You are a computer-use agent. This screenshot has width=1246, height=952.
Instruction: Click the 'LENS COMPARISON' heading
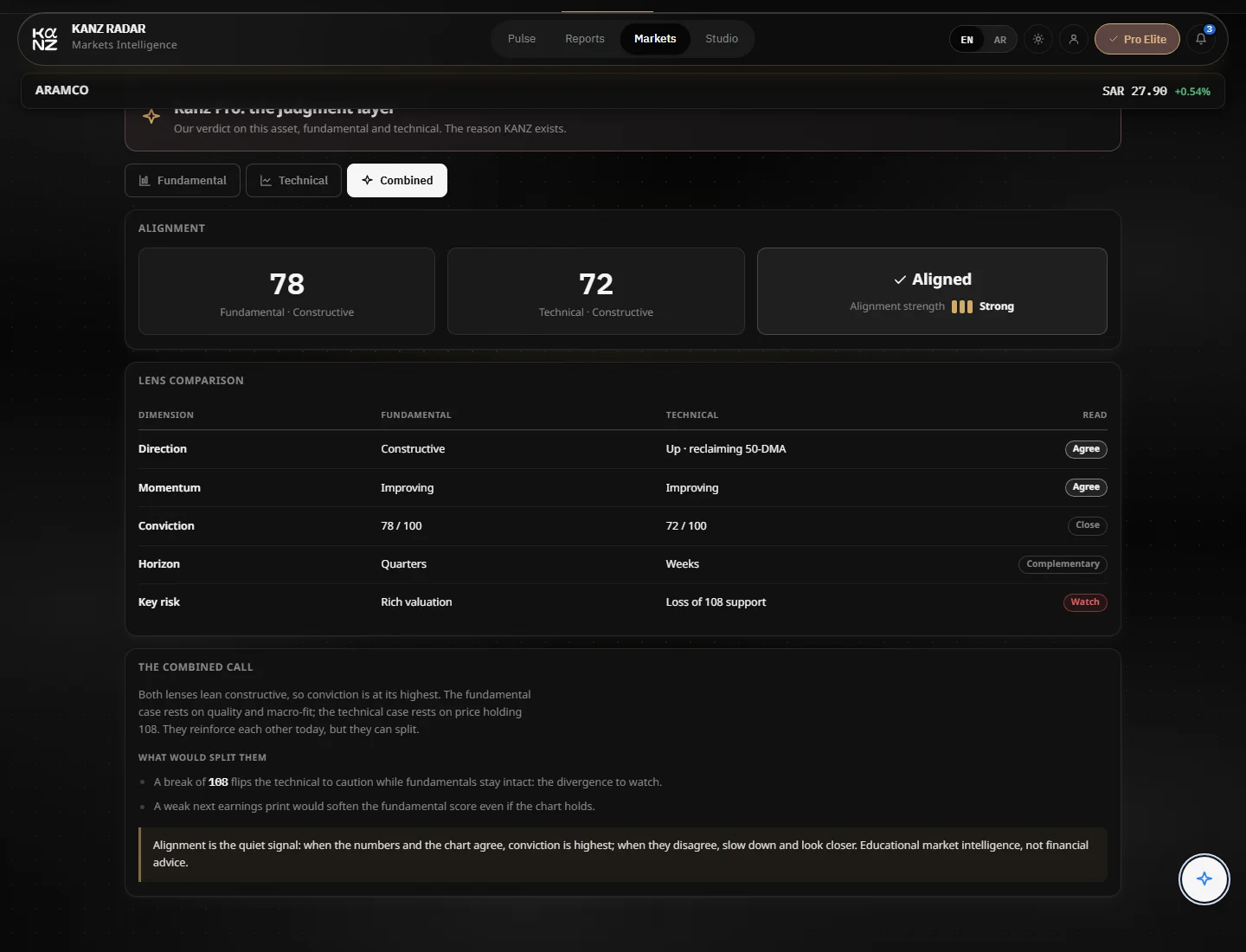tap(191, 381)
